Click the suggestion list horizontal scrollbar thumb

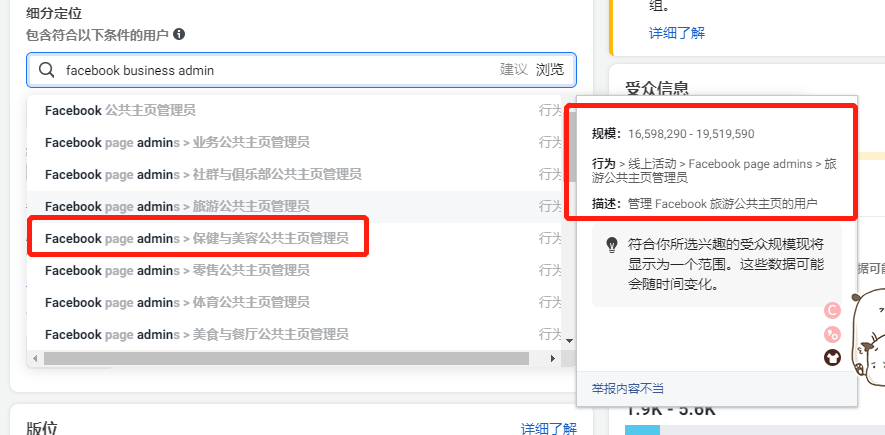(286, 358)
